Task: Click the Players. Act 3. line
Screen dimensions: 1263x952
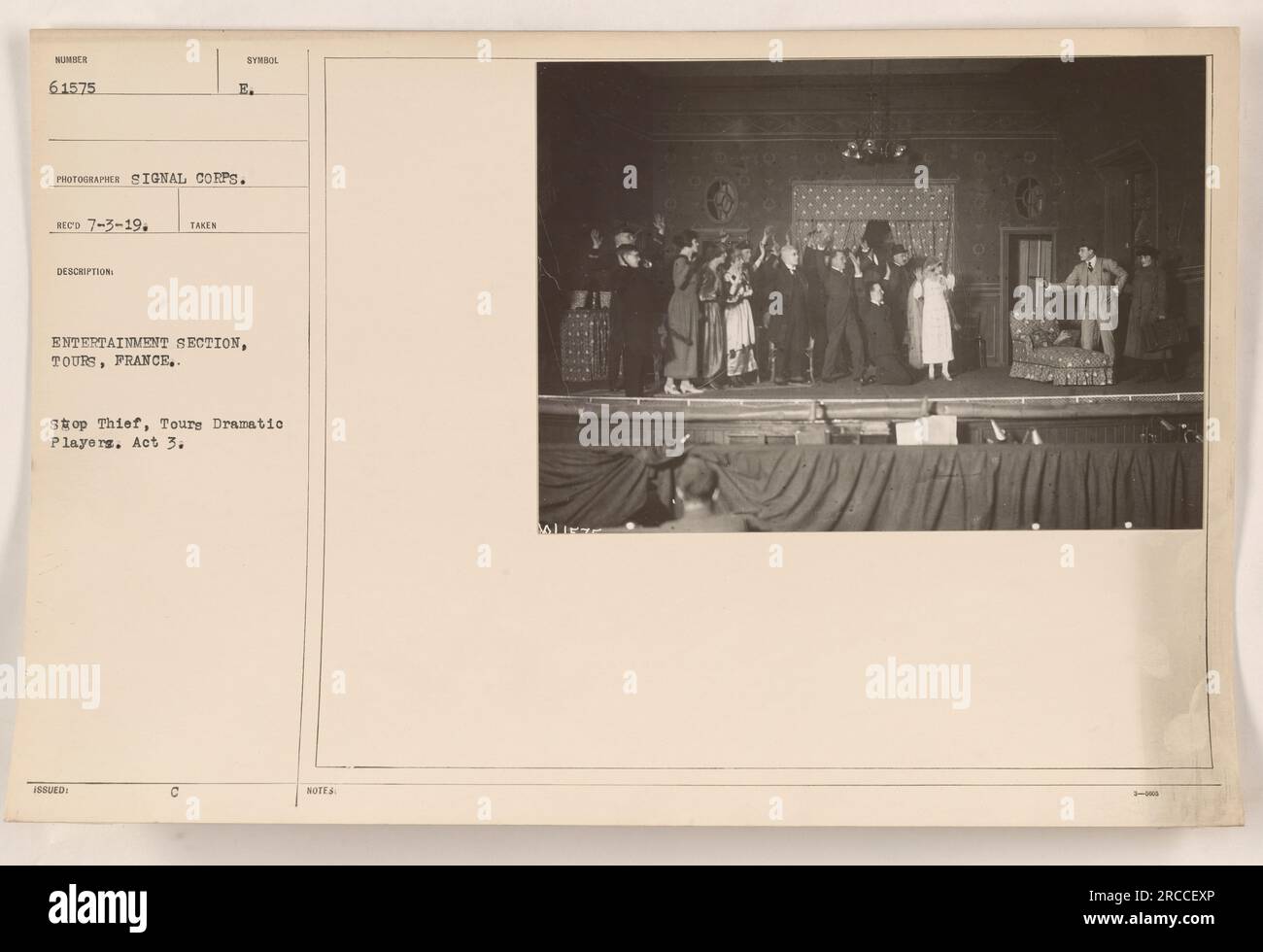Action: click(x=121, y=443)
